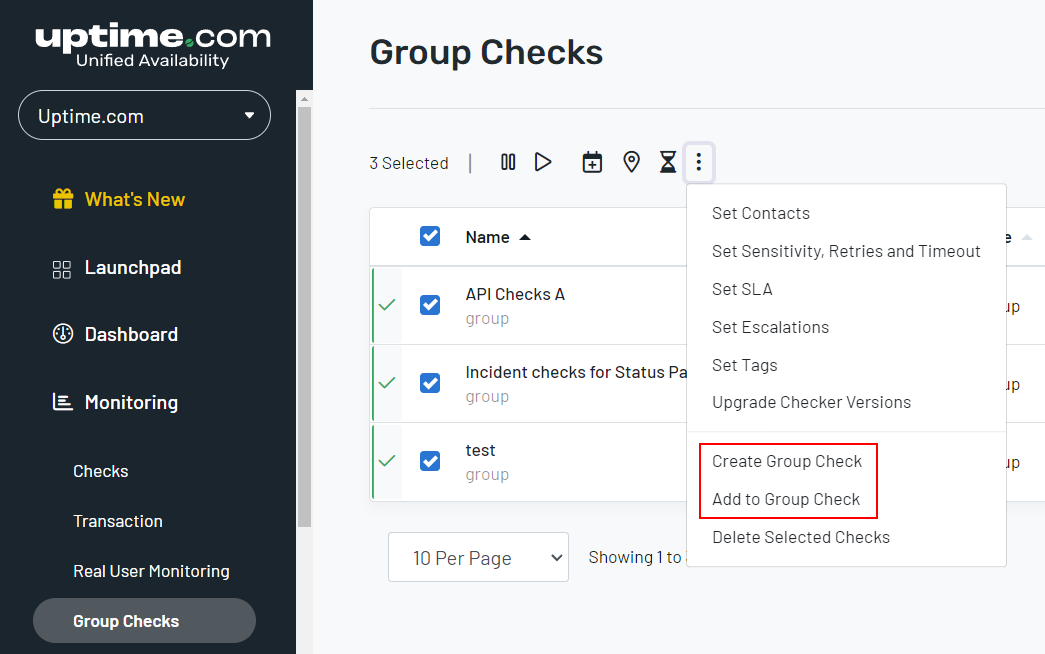This screenshot has height=654, width=1045.
Task: Change the 10 Per Page setting
Action: point(478,557)
